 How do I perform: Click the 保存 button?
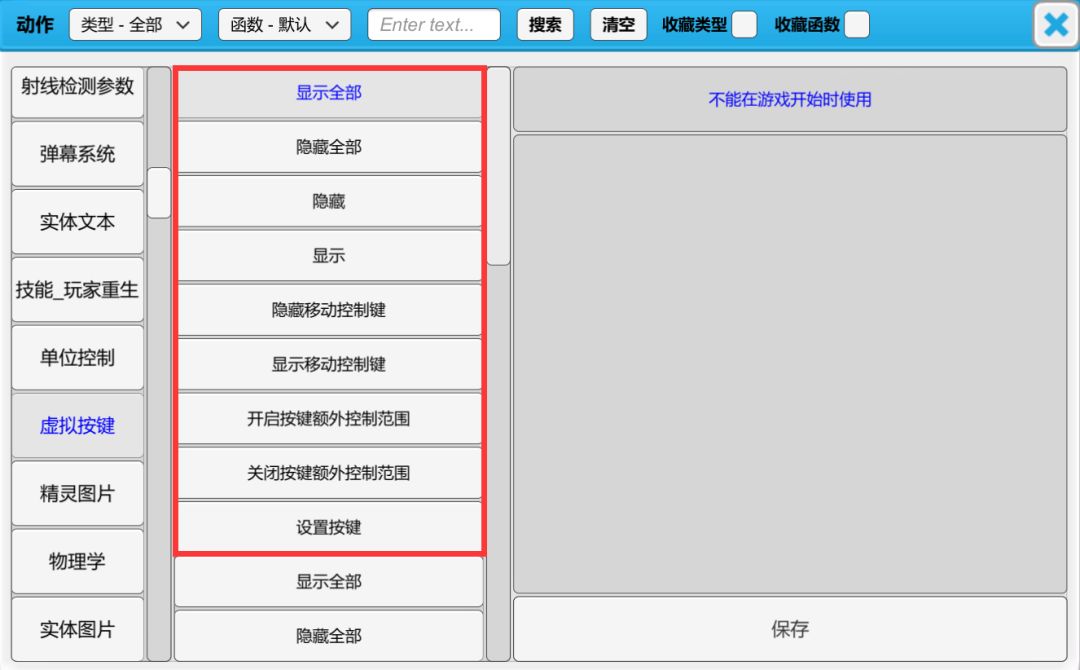click(789, 629)
